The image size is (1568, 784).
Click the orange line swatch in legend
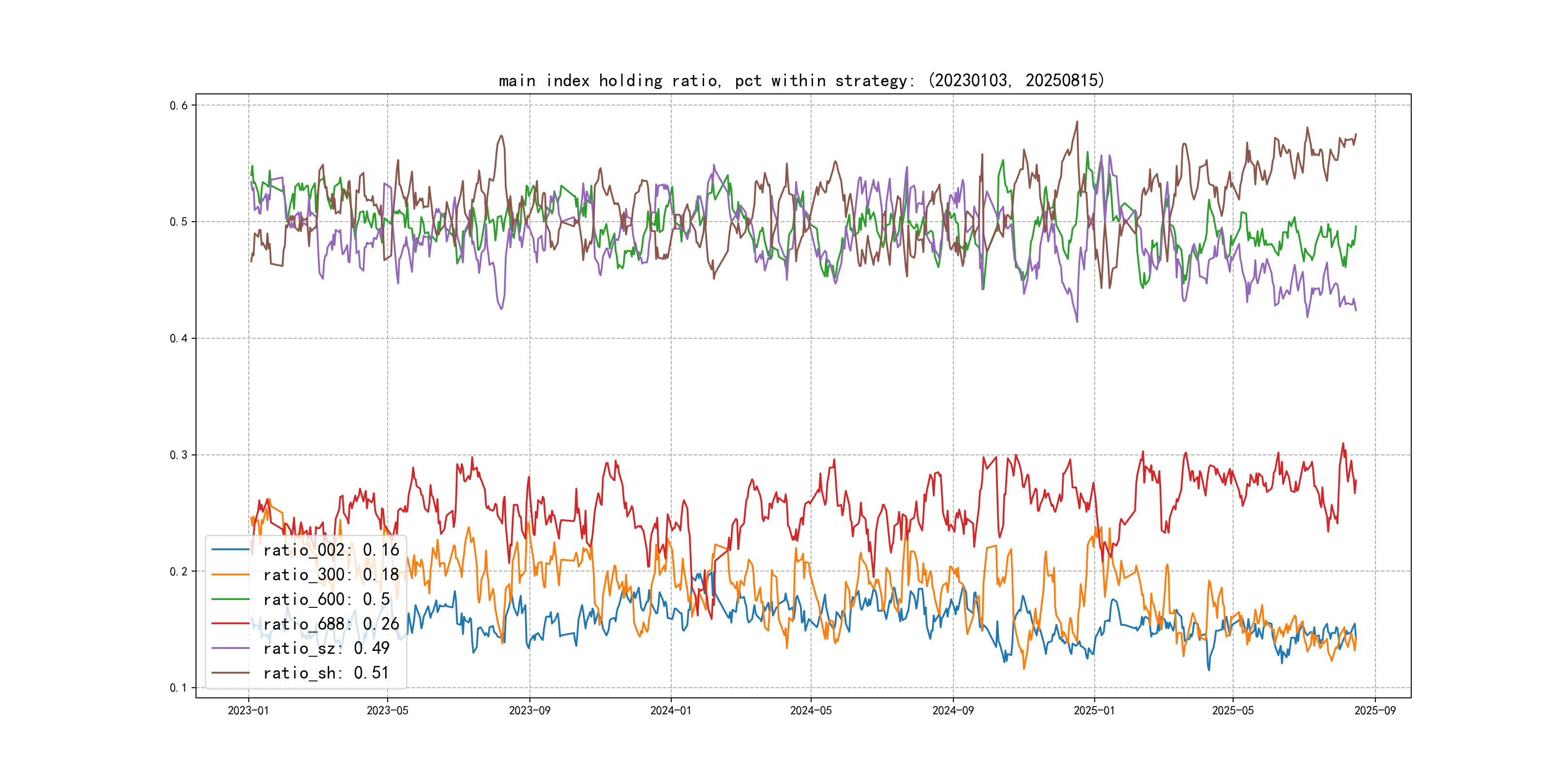[x=231, y=574]
